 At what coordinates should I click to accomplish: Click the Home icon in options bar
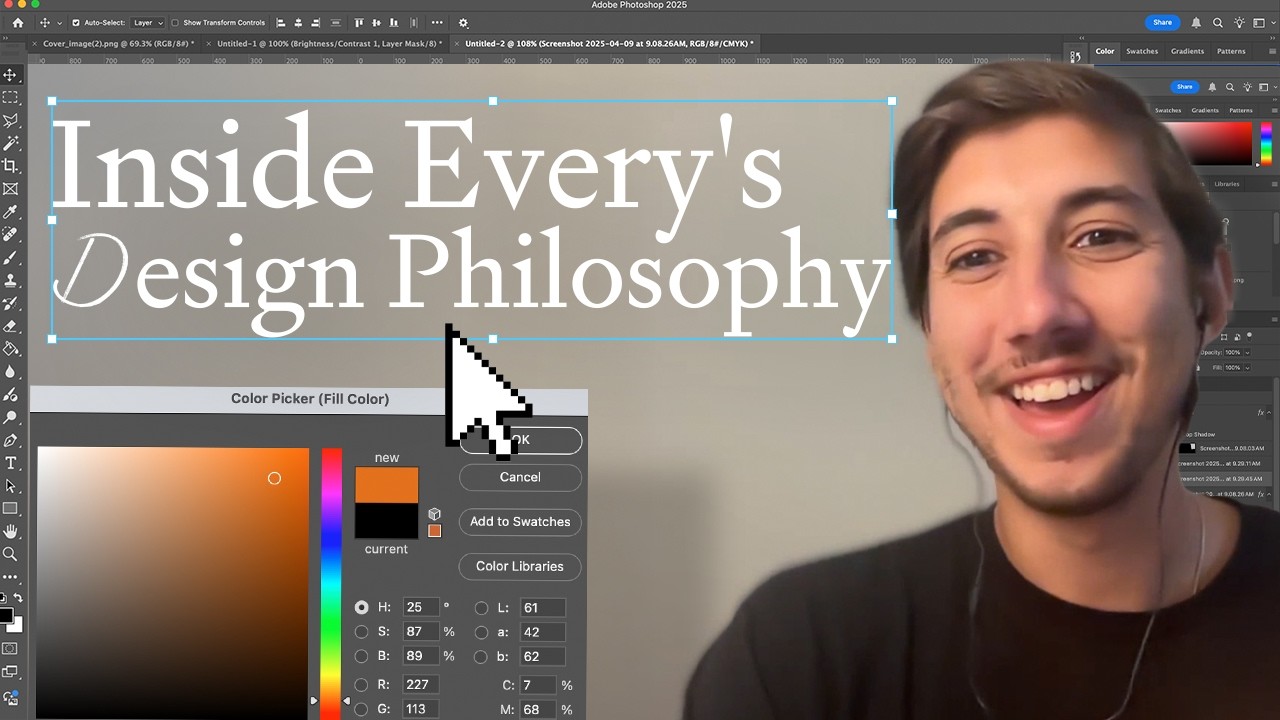[x=17, y=22]
